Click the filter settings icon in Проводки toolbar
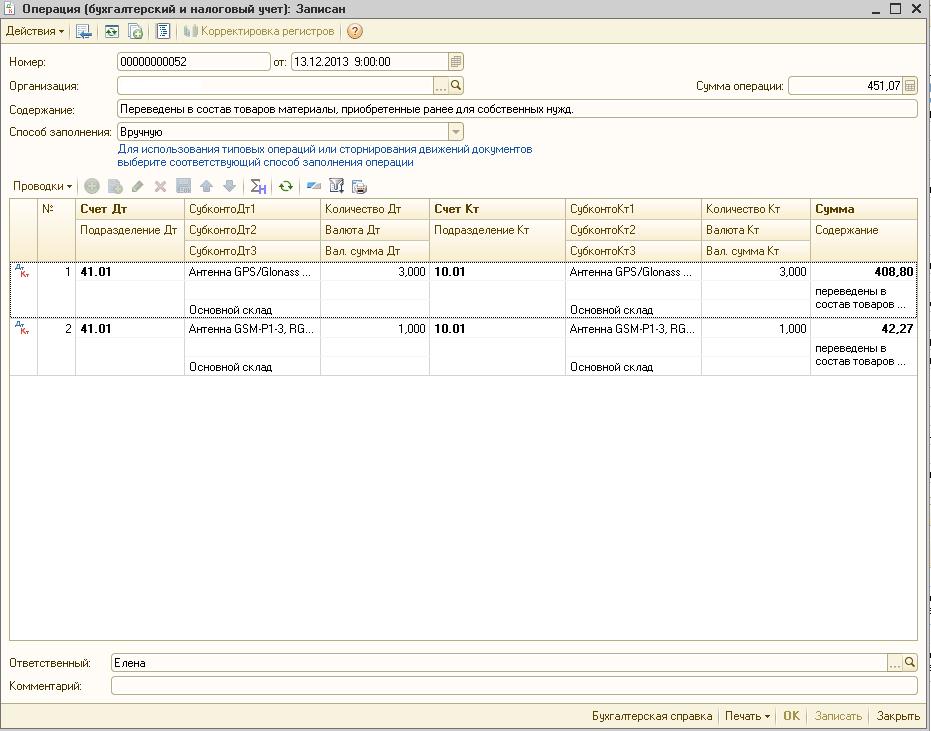This screenshot has height=731, width=931. point(337,186)
